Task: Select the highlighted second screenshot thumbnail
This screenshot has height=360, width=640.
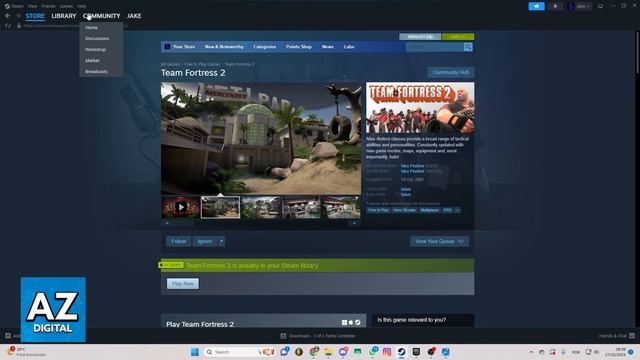Action: click(x=220, y=207)
